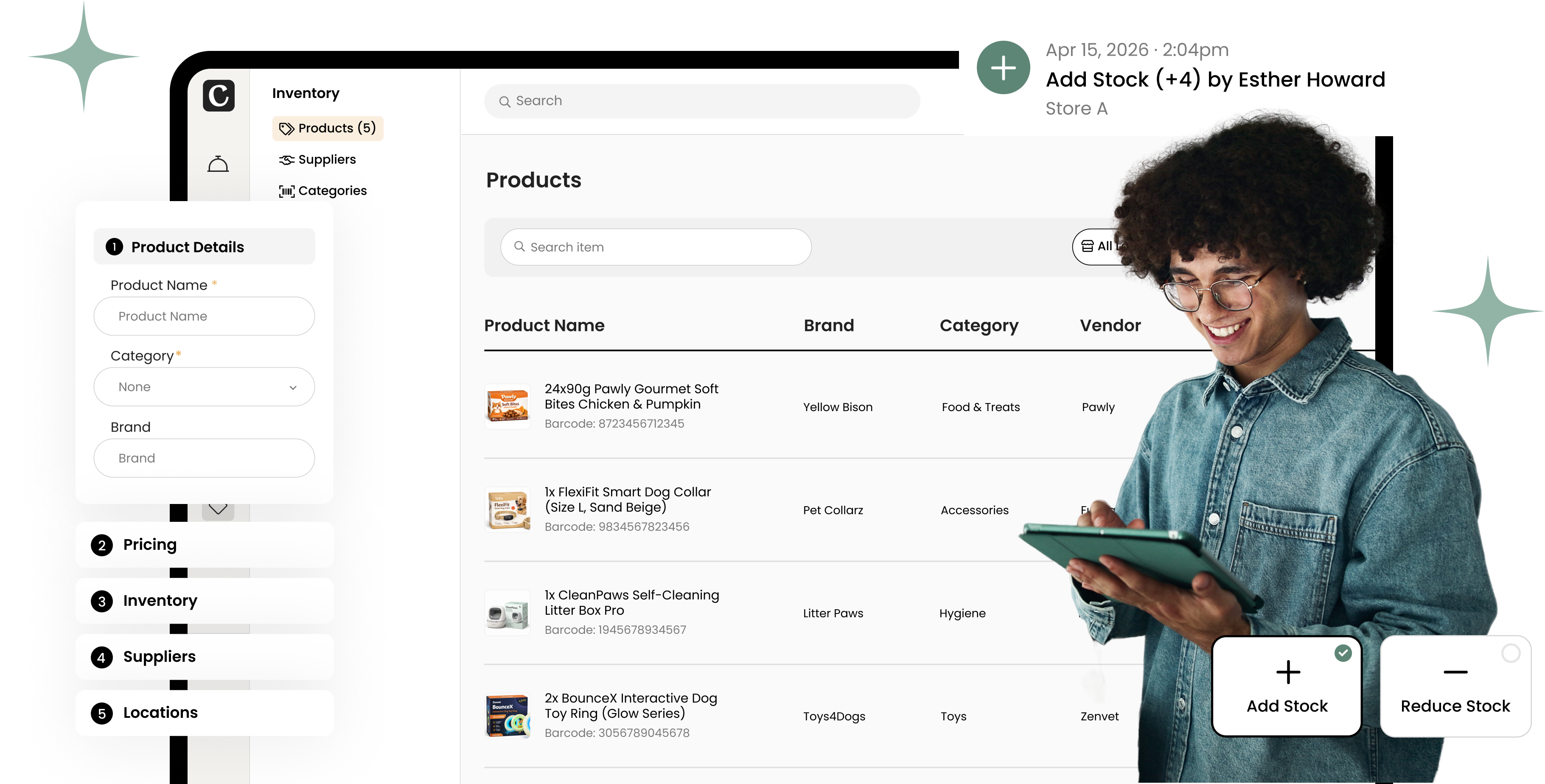The height and width of the screenshot is (784, 1545).
Task: Click '24x90g Pawly Gourmet Soft Bites' product name
Action: (631, 397)
